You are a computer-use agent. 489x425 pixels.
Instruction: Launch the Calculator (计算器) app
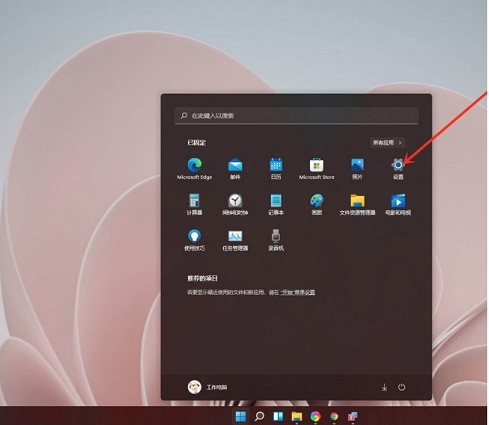pos(194,204)
